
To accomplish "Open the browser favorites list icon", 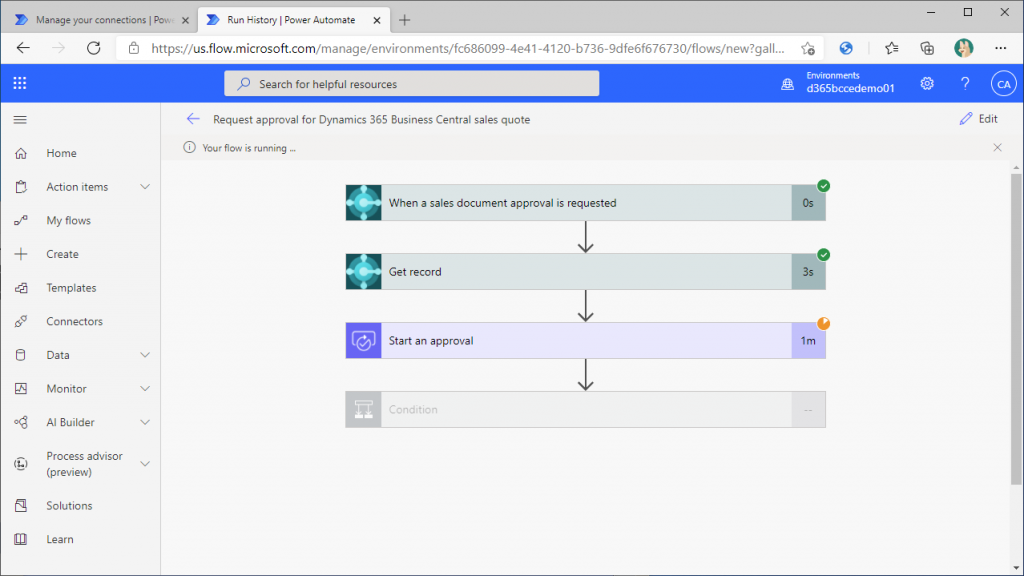I will (x=891, y=48).
